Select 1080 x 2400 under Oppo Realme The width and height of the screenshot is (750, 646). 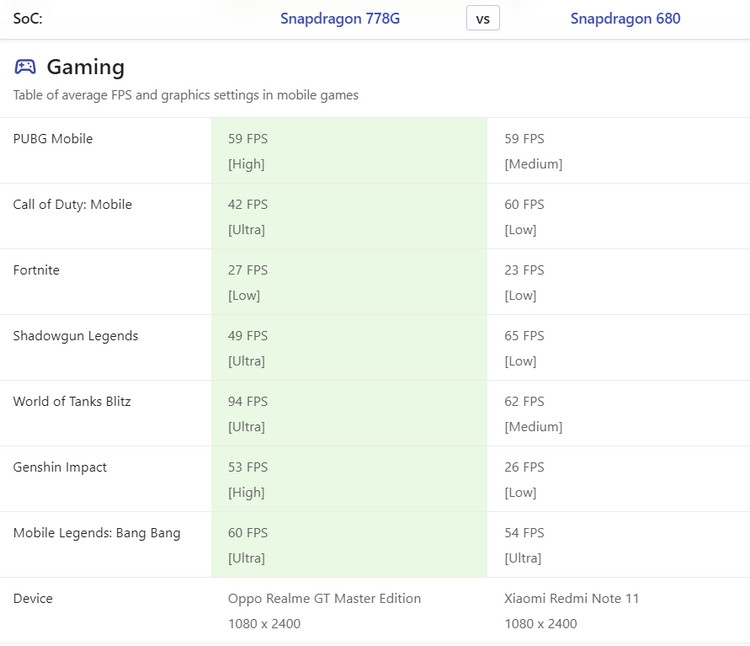pyautogui.click(x=264, y=624)
